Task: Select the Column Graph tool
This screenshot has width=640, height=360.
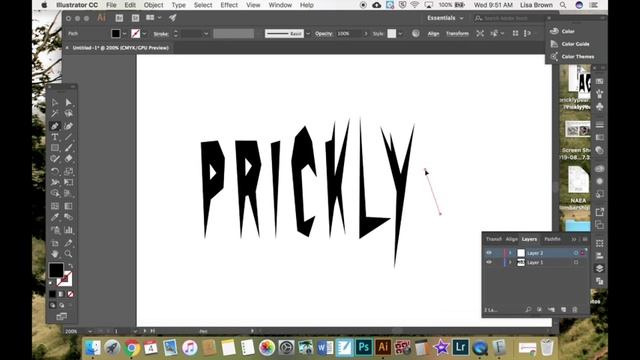Action: pos(68,230)
